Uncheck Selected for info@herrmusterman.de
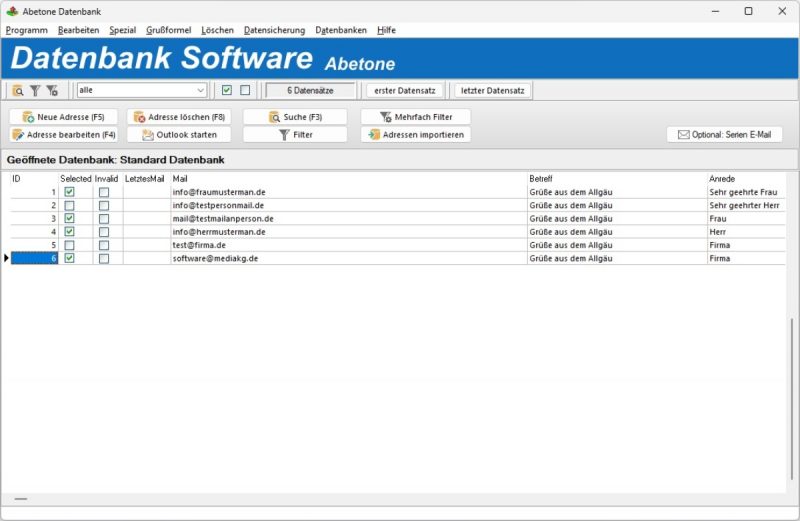 (x=69, y=232)
